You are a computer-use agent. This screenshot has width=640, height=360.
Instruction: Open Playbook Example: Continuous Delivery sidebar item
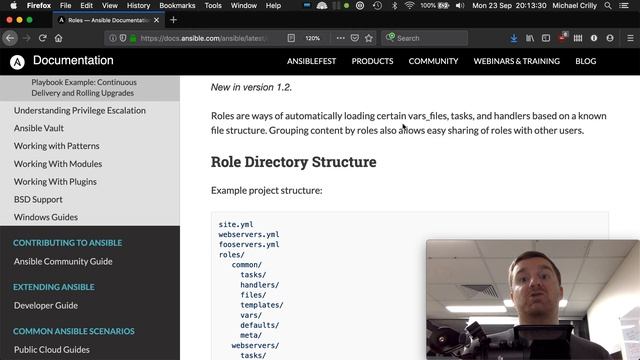coord(84,87)
